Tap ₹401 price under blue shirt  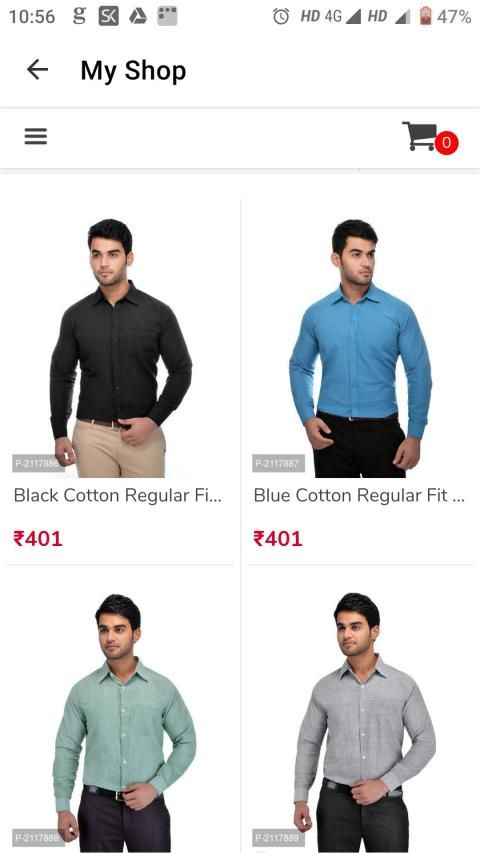pos(278,539)
